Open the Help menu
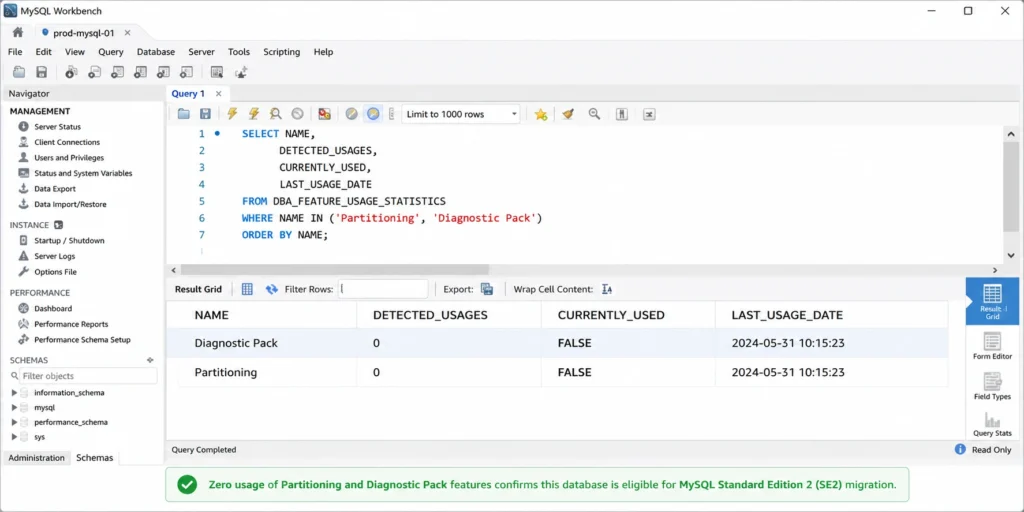Viewport: 1024px width, 512px height. point(323,52)
